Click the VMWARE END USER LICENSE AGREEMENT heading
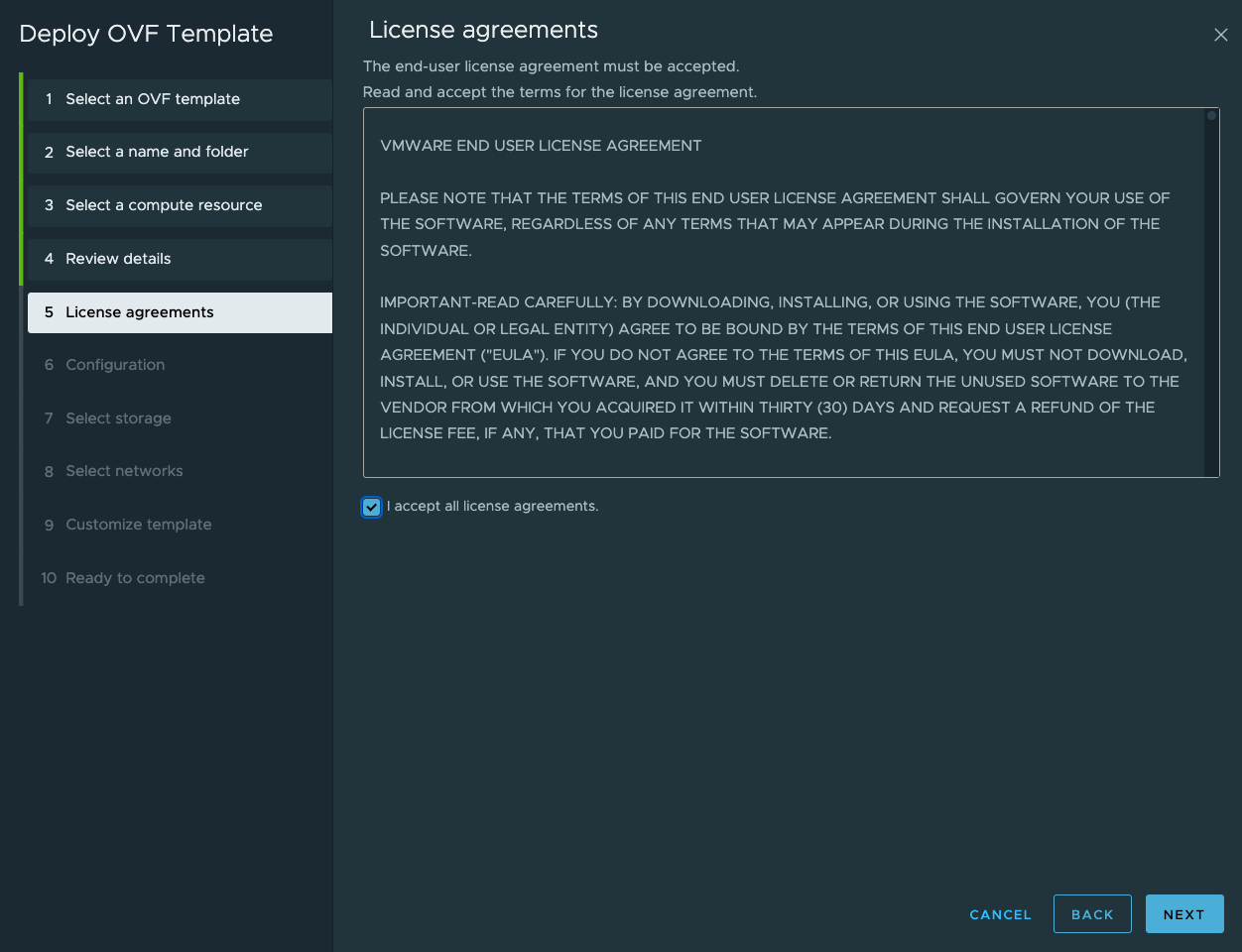This screenshot has width=1242, height=952. click(x=541, y=146)
